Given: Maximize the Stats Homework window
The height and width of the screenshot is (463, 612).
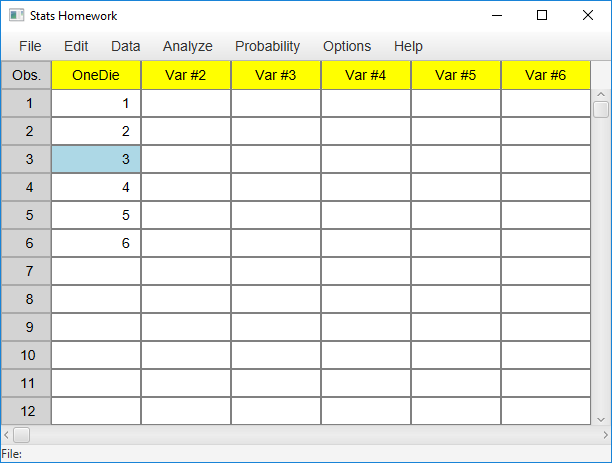Looking at the screenshot, I should point(542,15).
